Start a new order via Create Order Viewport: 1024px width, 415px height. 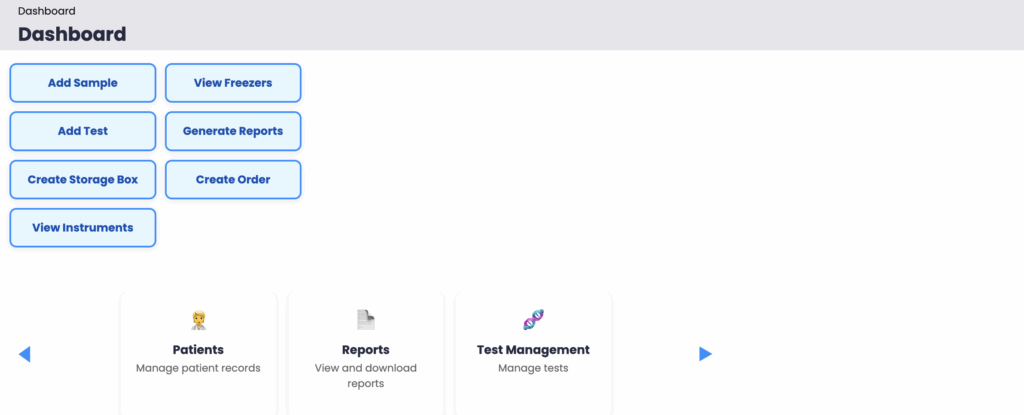(233, 179)
